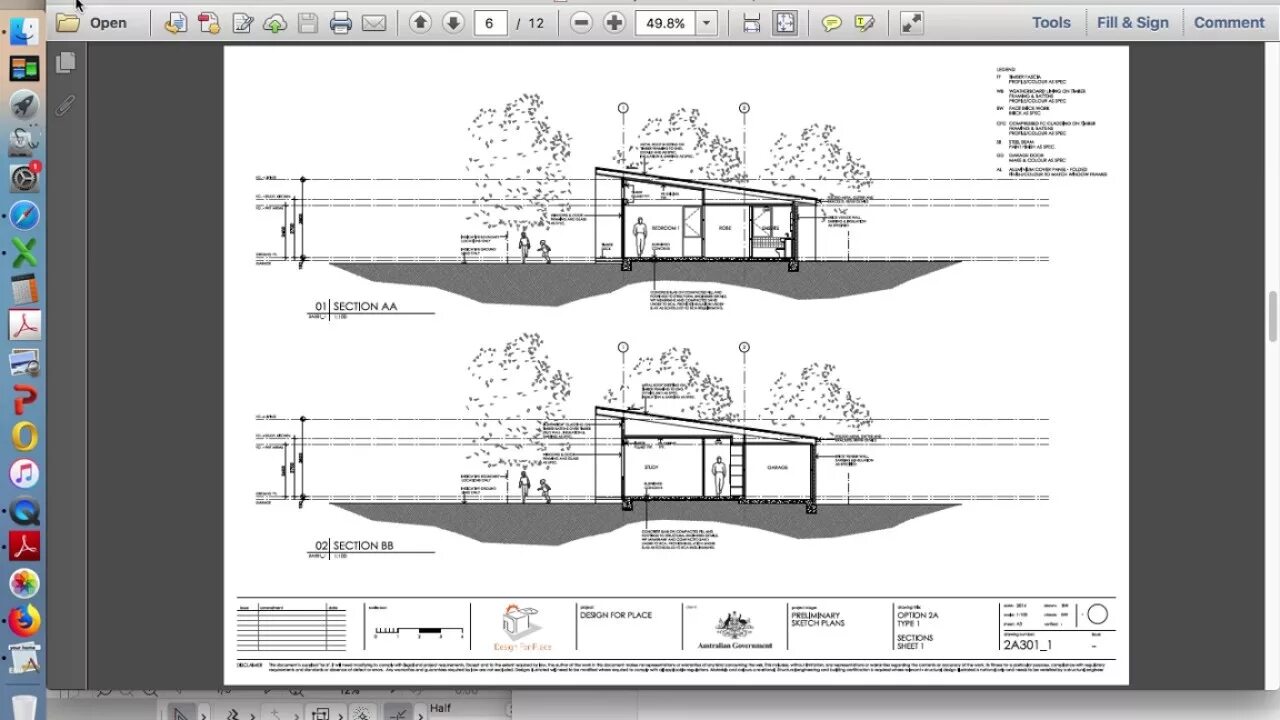The height and width of the screenshot is (720, 1280).
Task: Add a sticky note comment
Action: click(x=832, y=22)
